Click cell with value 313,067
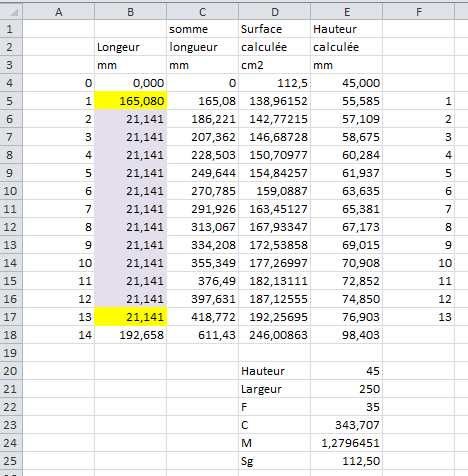This screenshot has width=468, height=476. 202,227
